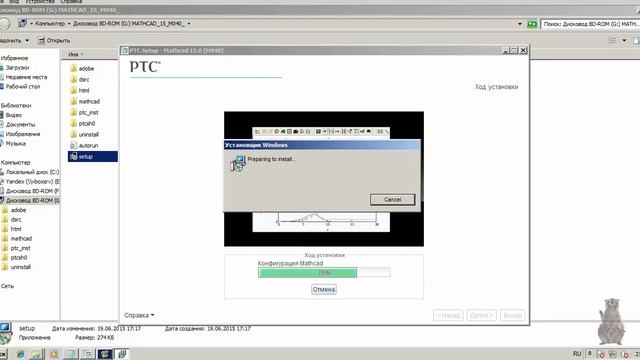This screenshot has height=360, width=640.
Task: Select Компьютер in navigation pane
Action: click(16, 162)
